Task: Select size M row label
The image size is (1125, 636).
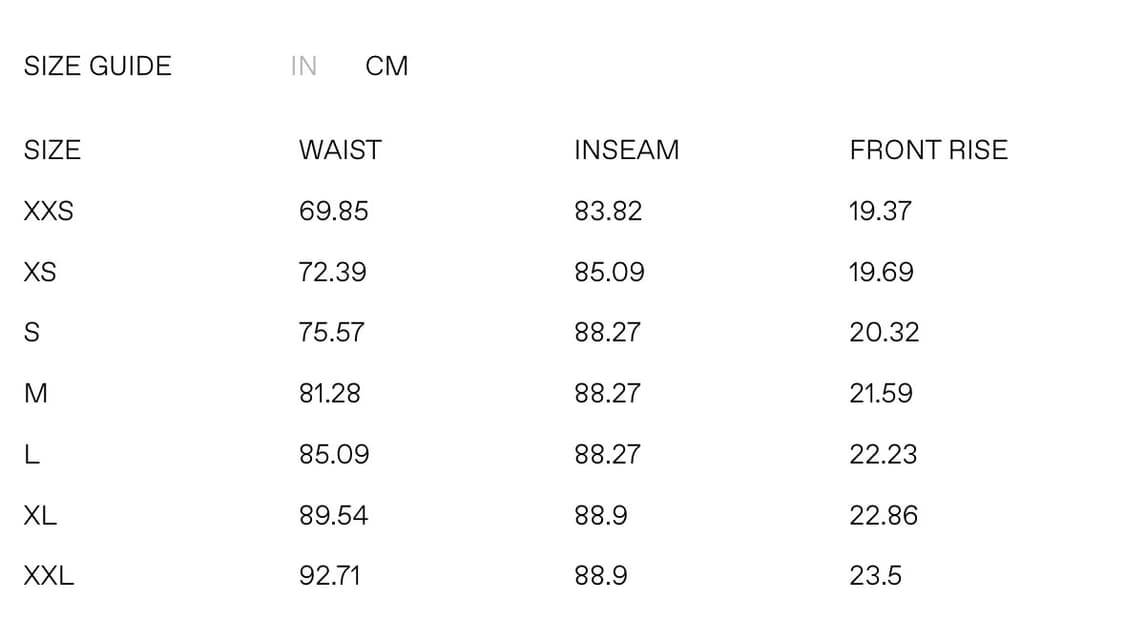Action: (35, 393)
